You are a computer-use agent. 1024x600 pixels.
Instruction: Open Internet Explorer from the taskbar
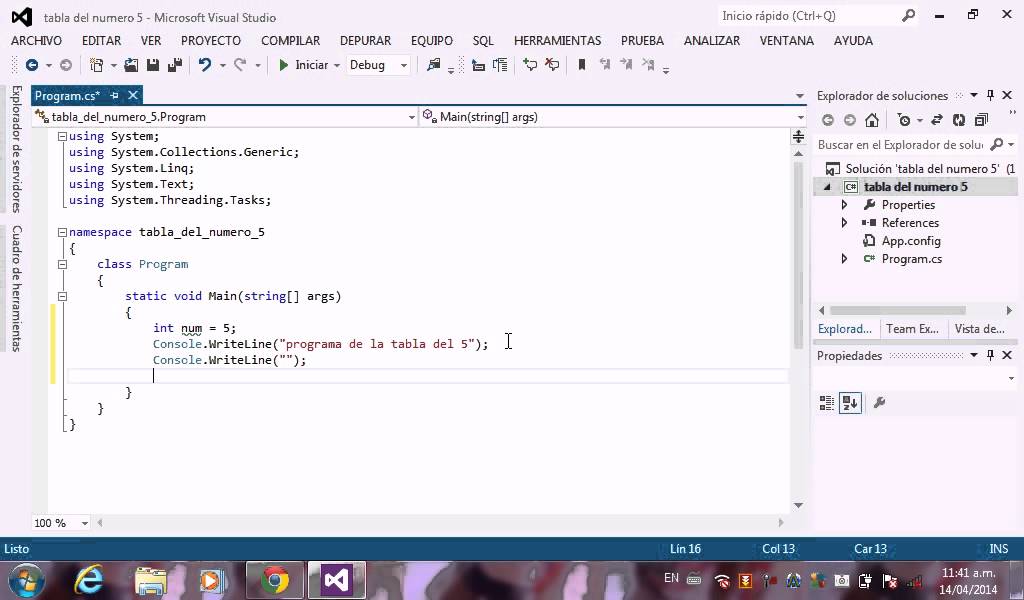tap(88, 580)
